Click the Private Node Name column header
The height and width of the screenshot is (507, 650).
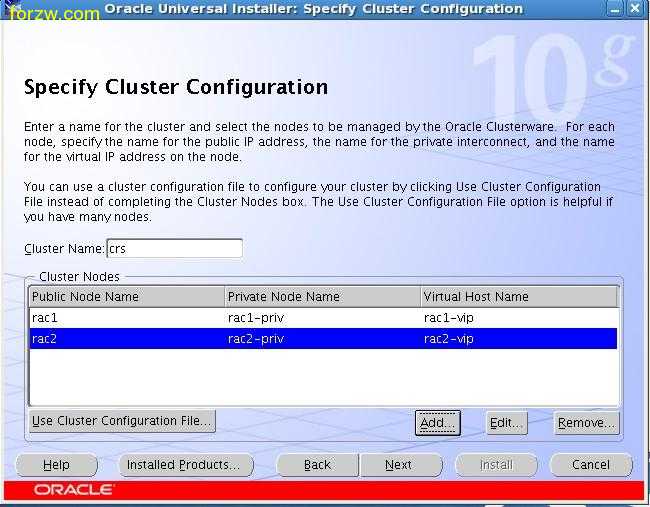click(x=321, y=297)
